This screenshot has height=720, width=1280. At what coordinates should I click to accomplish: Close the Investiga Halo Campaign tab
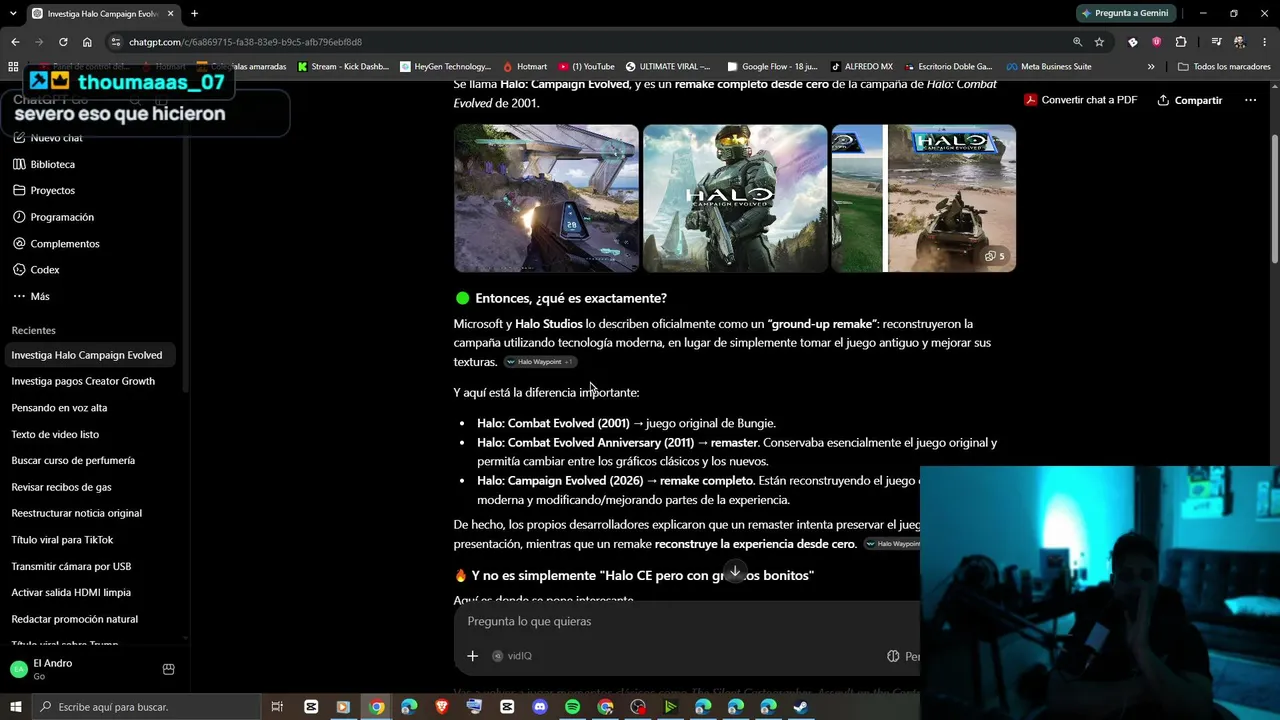169,14
